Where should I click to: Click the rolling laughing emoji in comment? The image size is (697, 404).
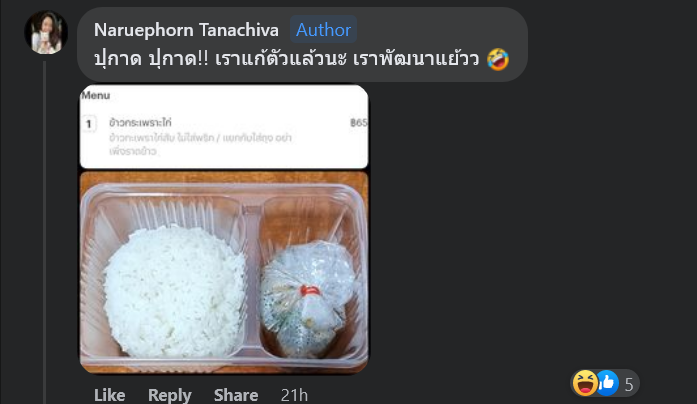(497, 59)
